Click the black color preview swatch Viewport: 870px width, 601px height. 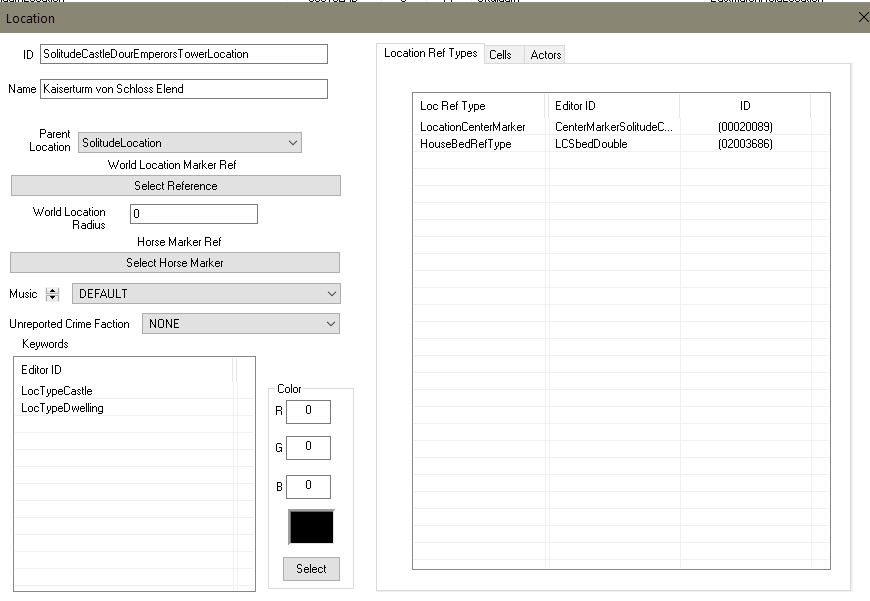coord(311,527)
